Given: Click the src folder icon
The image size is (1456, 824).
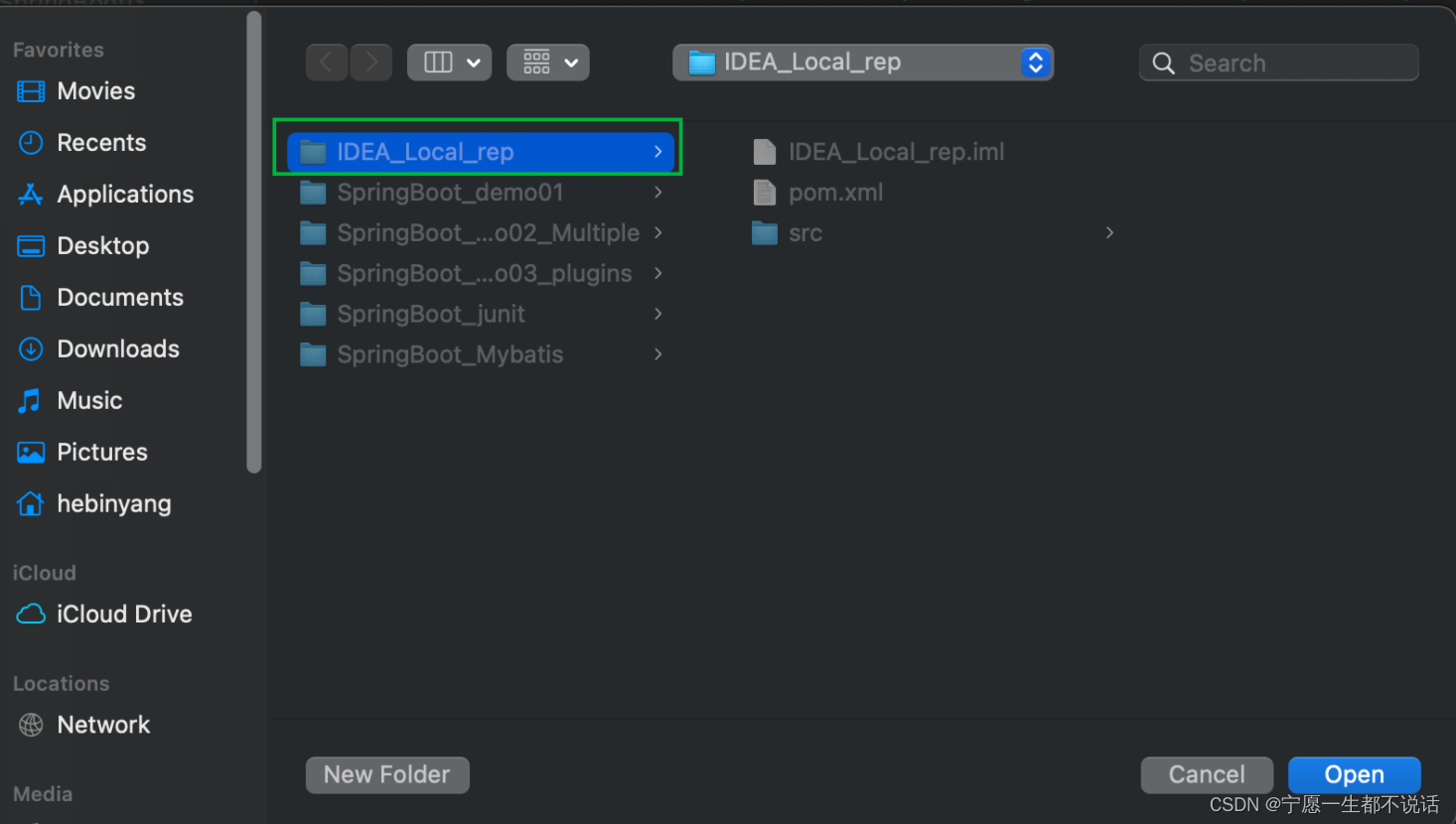Looking at the screenshot, I should coord(765,233).
